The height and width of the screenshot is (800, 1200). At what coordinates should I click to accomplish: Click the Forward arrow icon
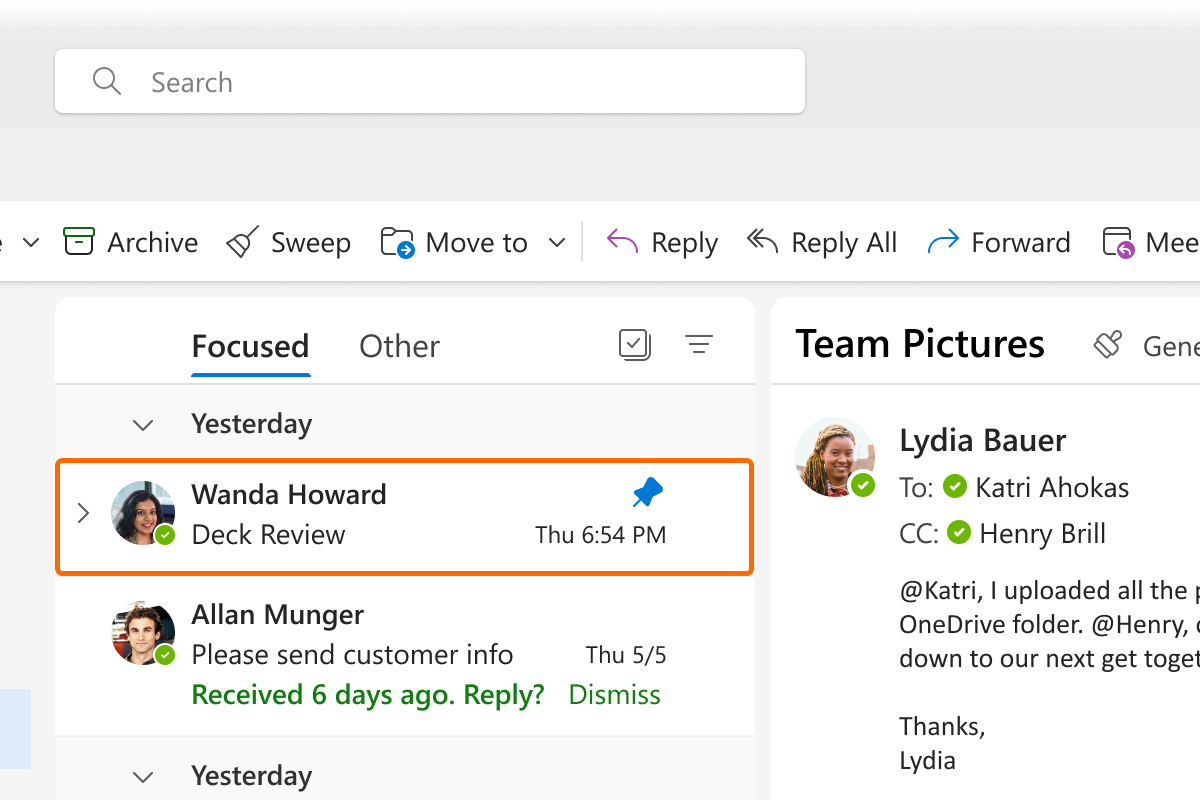(943, 242)
